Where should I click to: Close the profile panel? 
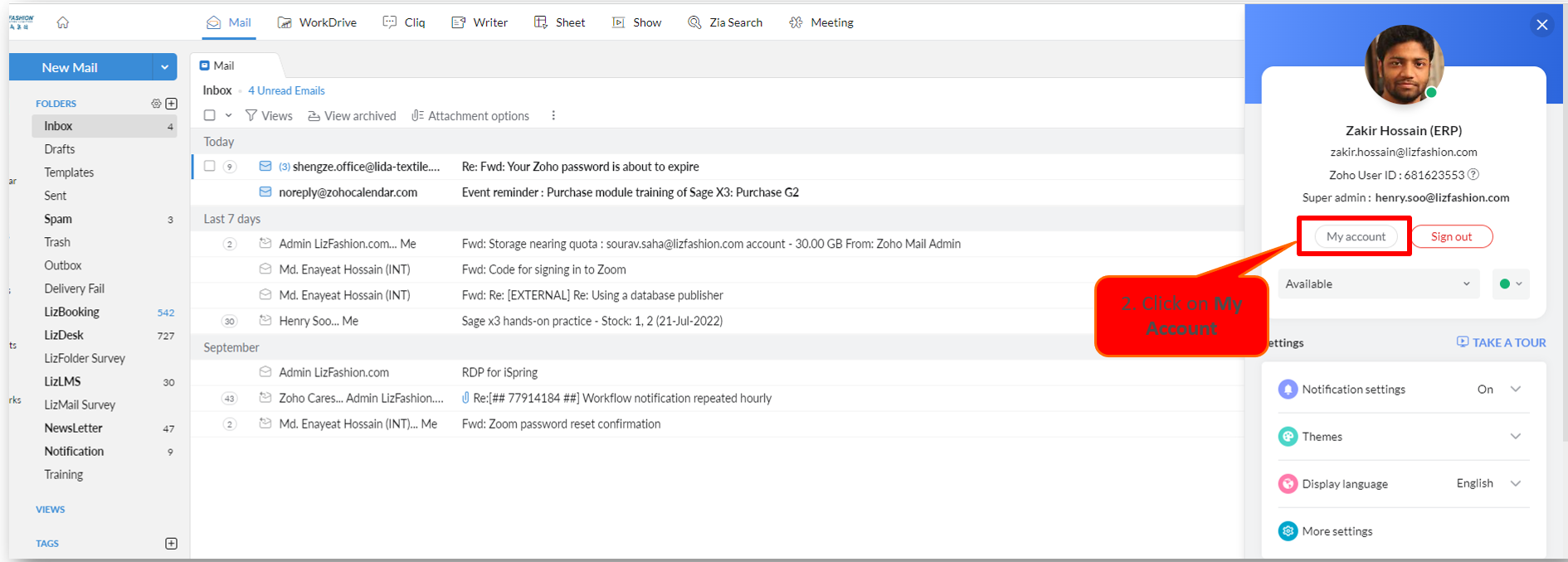tap(1542, 25)
